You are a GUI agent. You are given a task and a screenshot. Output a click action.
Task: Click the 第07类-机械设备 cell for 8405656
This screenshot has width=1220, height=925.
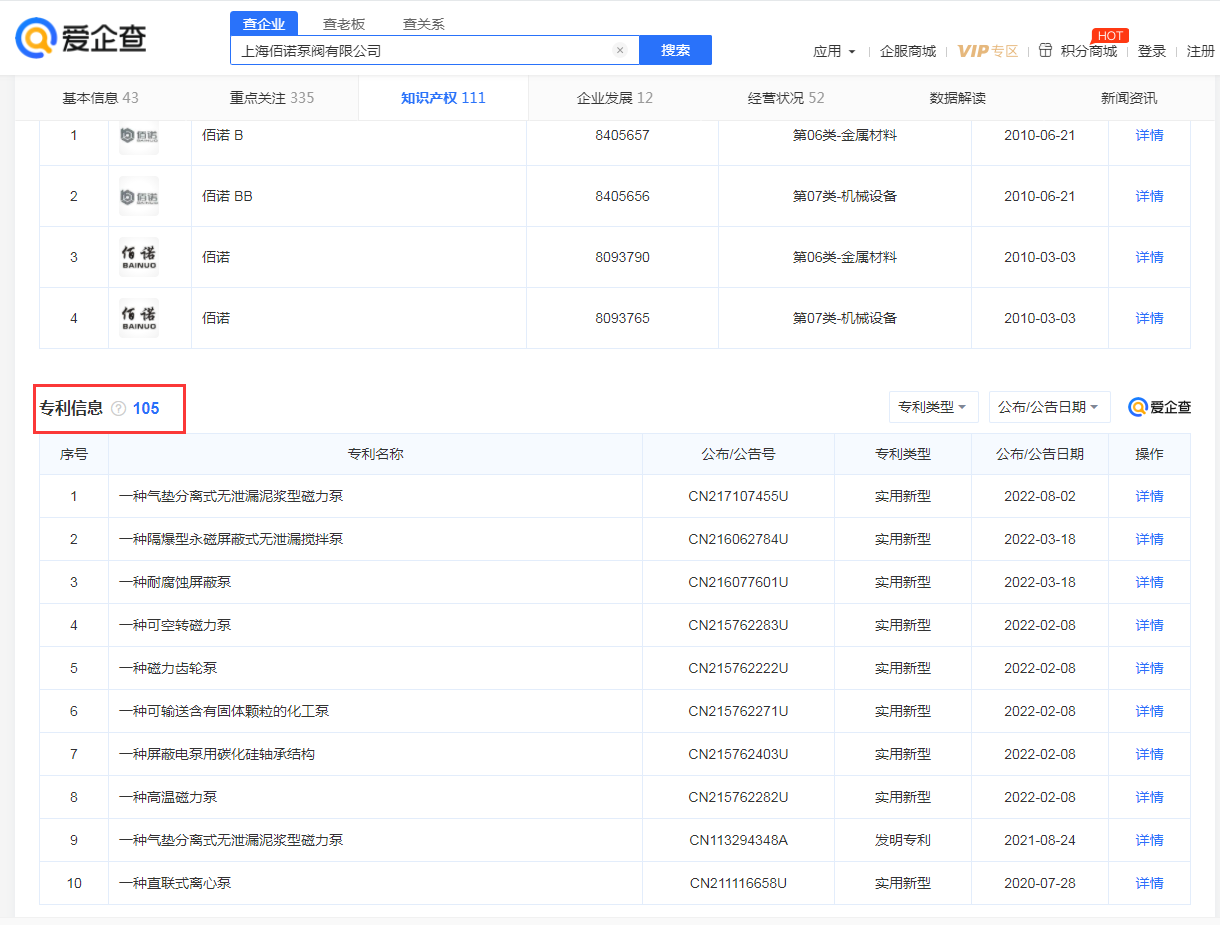pyautogui.click(x=845, y=196)
